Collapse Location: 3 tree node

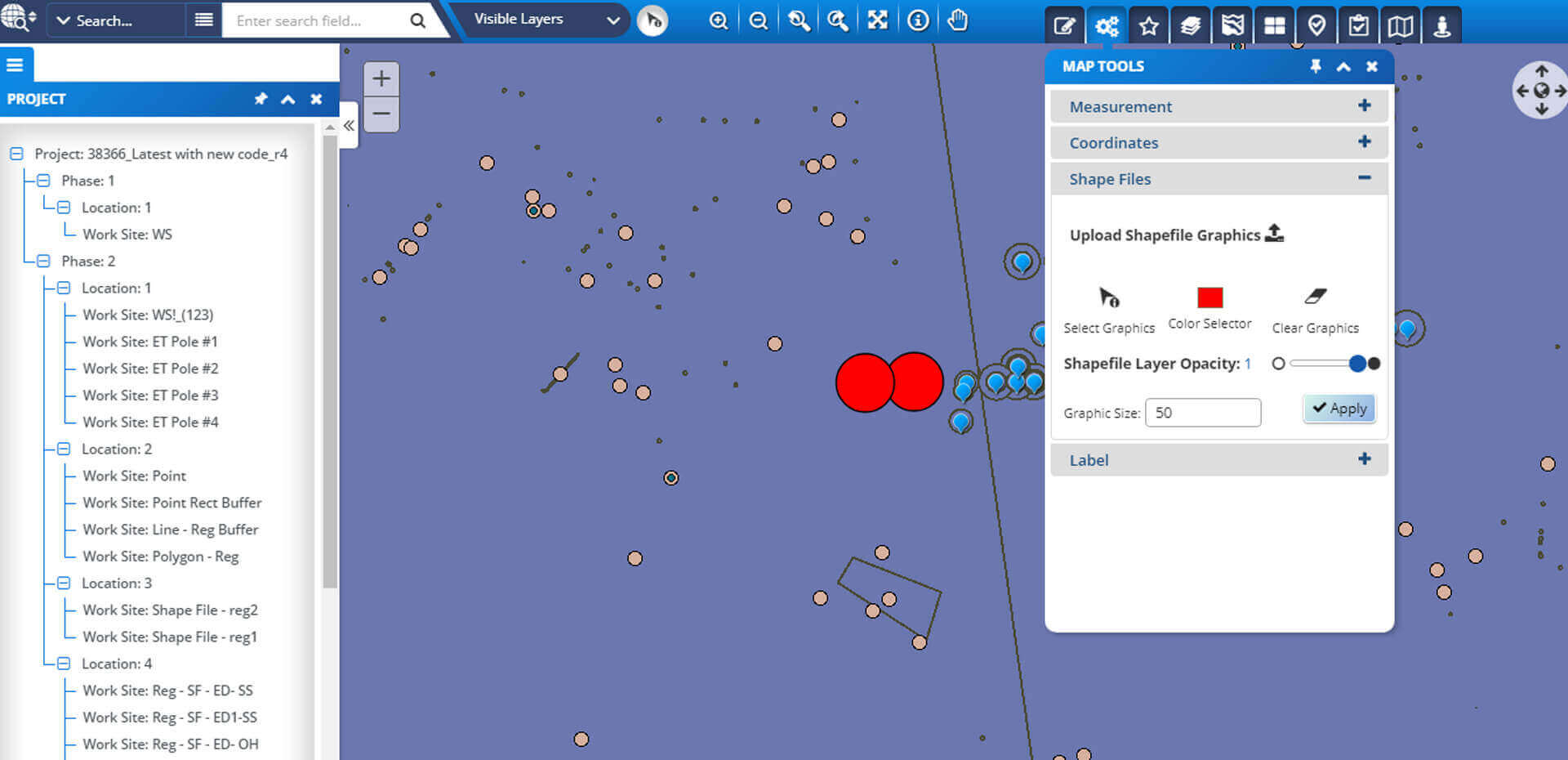point(64,583)
